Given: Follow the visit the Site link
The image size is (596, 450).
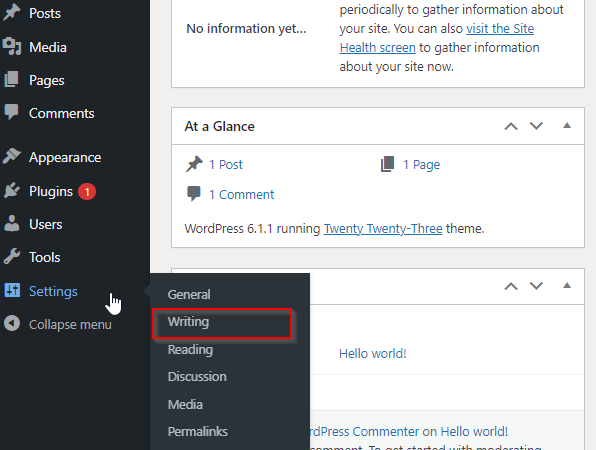Looking at the screenshot, I should 500,29.
